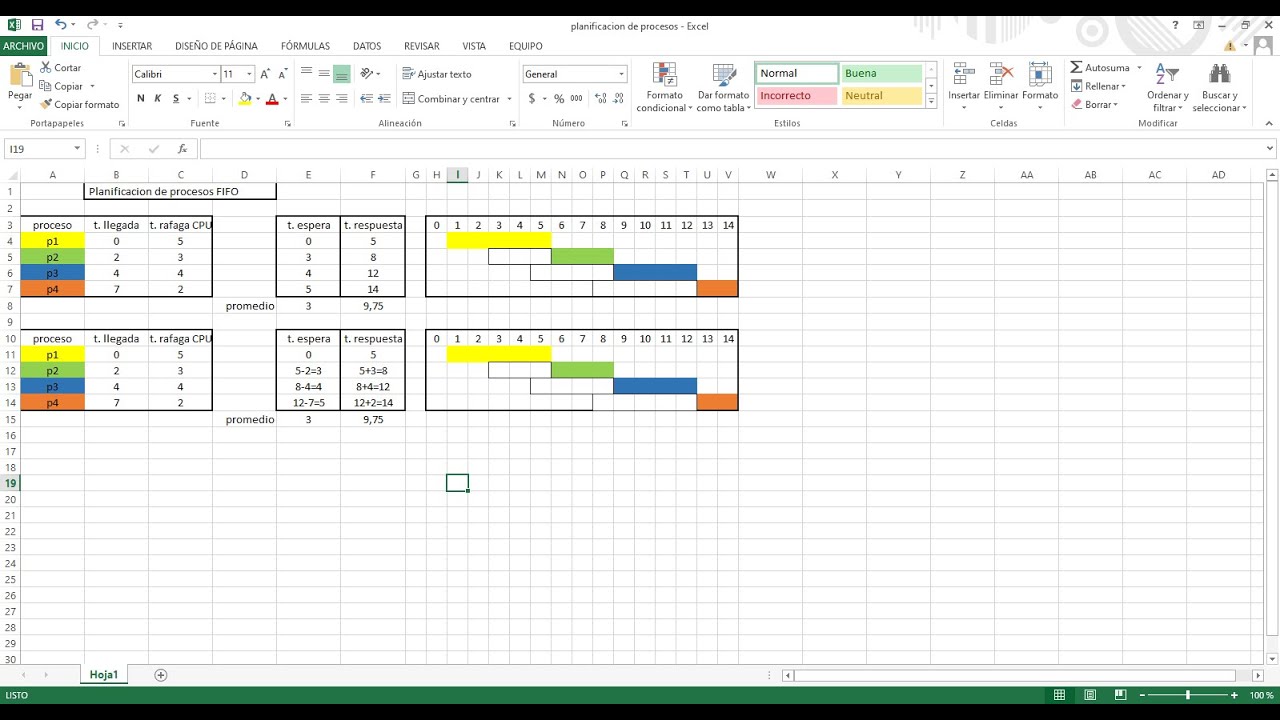Expand the formula bar chevron
This screenshot has width=1280, height=720.
tap(1271, 149)
